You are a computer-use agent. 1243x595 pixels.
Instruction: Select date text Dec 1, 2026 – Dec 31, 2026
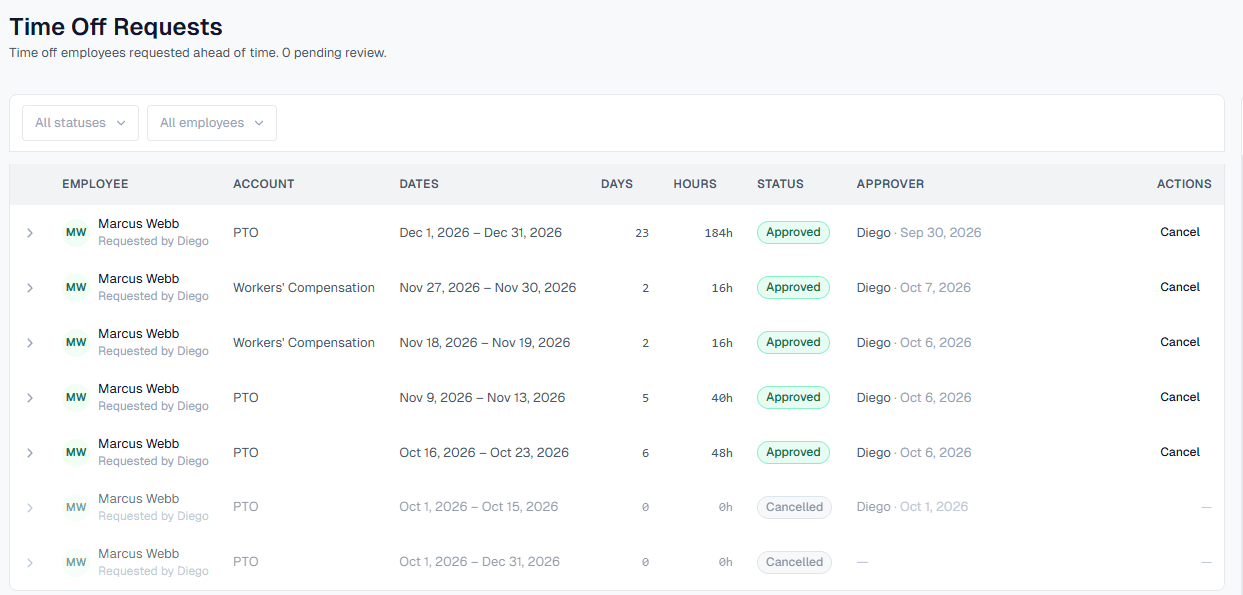coord(480,233)
